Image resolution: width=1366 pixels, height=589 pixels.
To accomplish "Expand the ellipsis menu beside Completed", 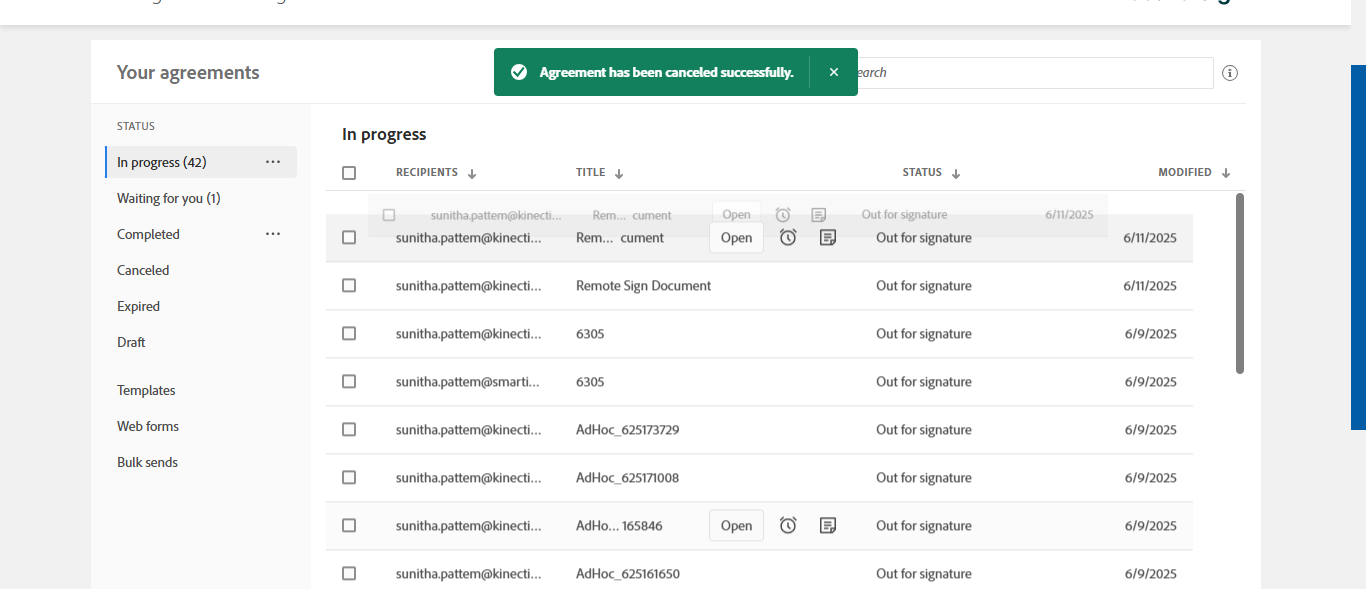I will [273, 234].
